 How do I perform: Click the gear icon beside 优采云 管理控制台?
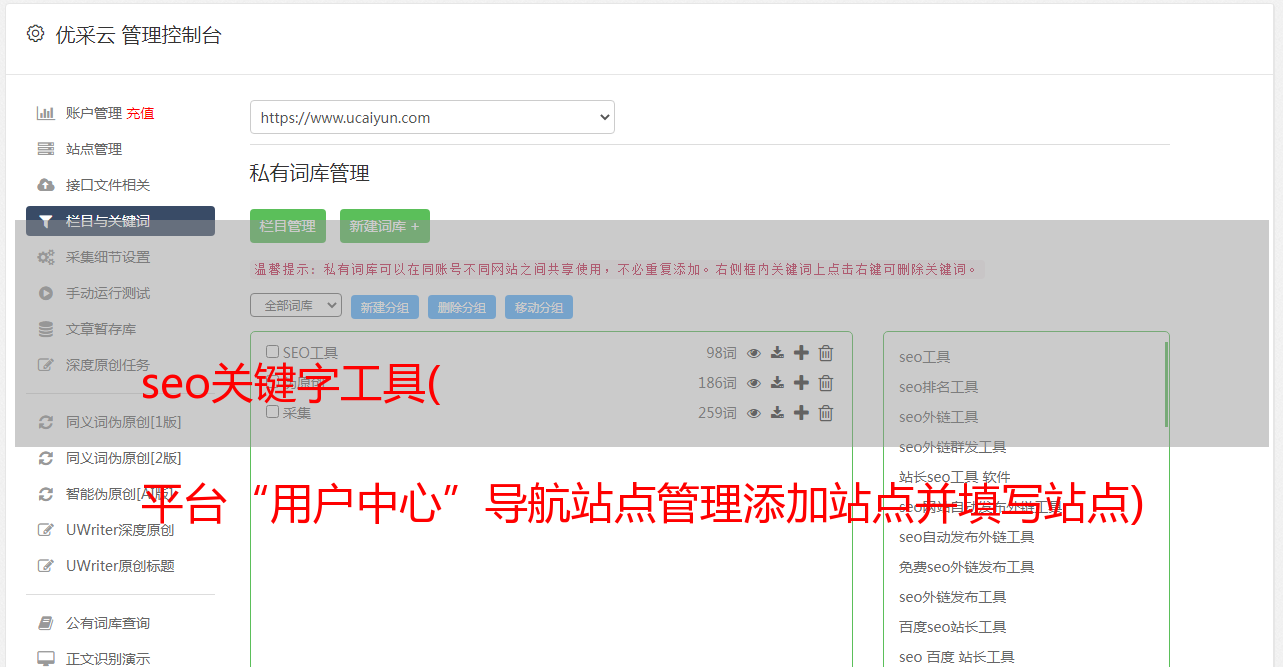point(35,34)
